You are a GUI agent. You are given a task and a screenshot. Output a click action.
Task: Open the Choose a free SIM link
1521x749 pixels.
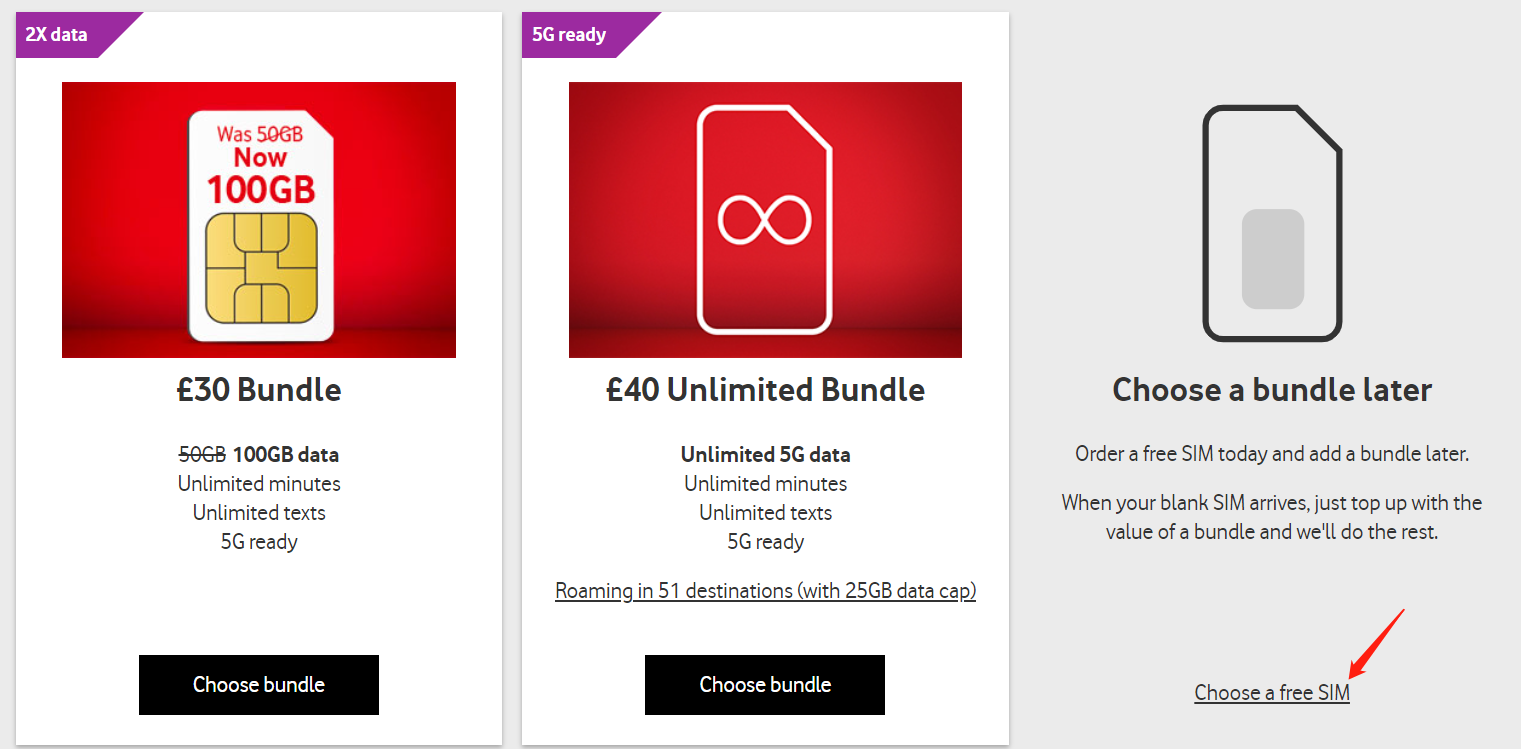coord(1272,693)
